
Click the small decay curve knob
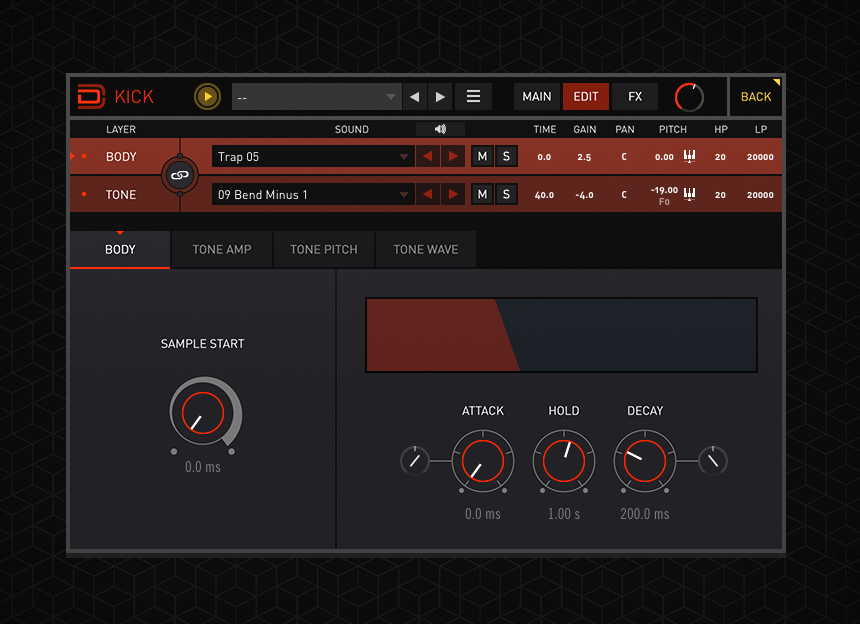point(713,461)
